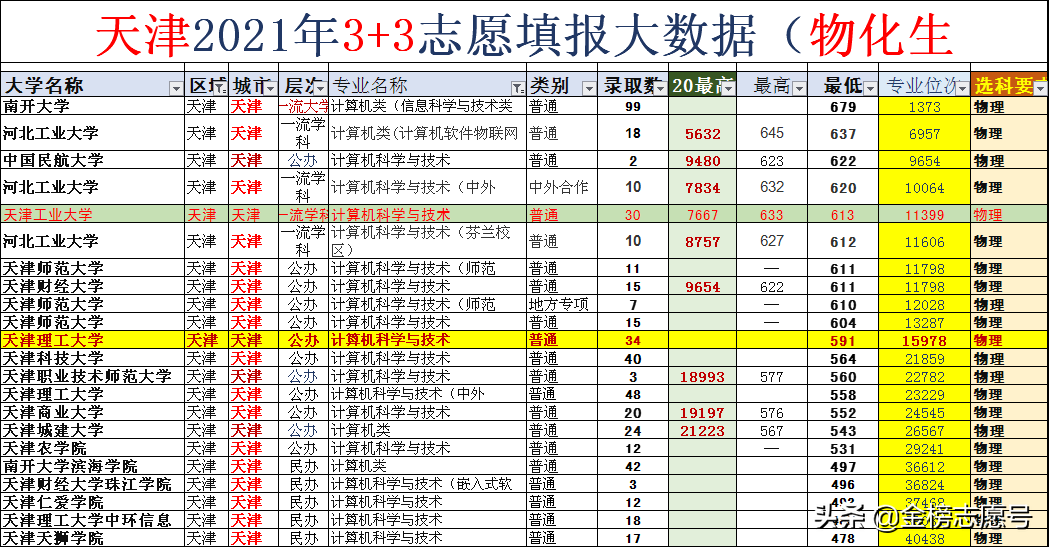Select the 591 cell in the yellow row
This screenshot has height=547, width=1049.
843,340
